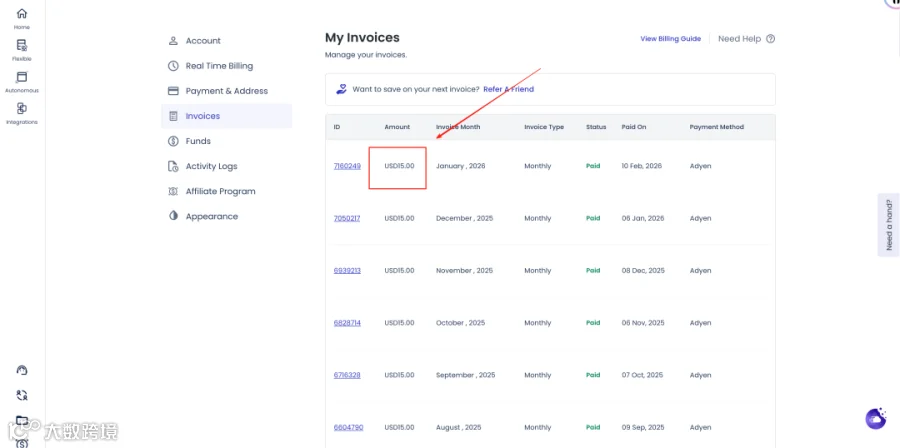This screenshot has width=900, height=448.
Task: Open invoice 7050217
Action: [x=347, y=218]
